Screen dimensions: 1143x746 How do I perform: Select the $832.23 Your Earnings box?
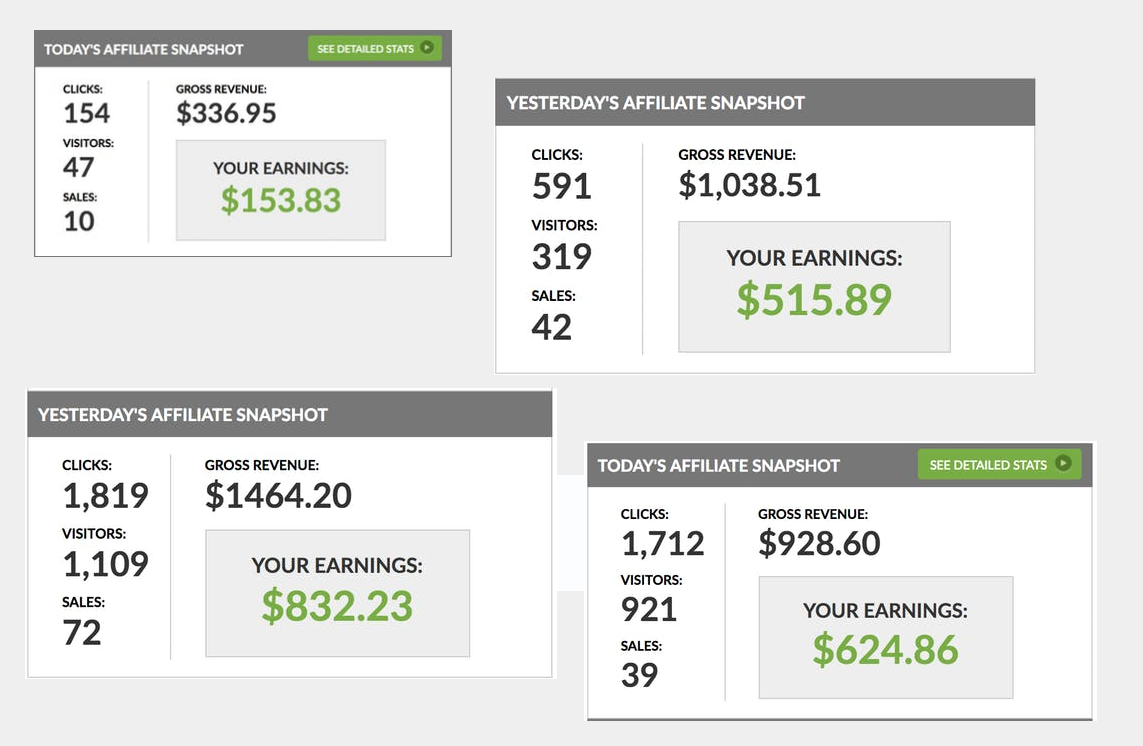338,593
